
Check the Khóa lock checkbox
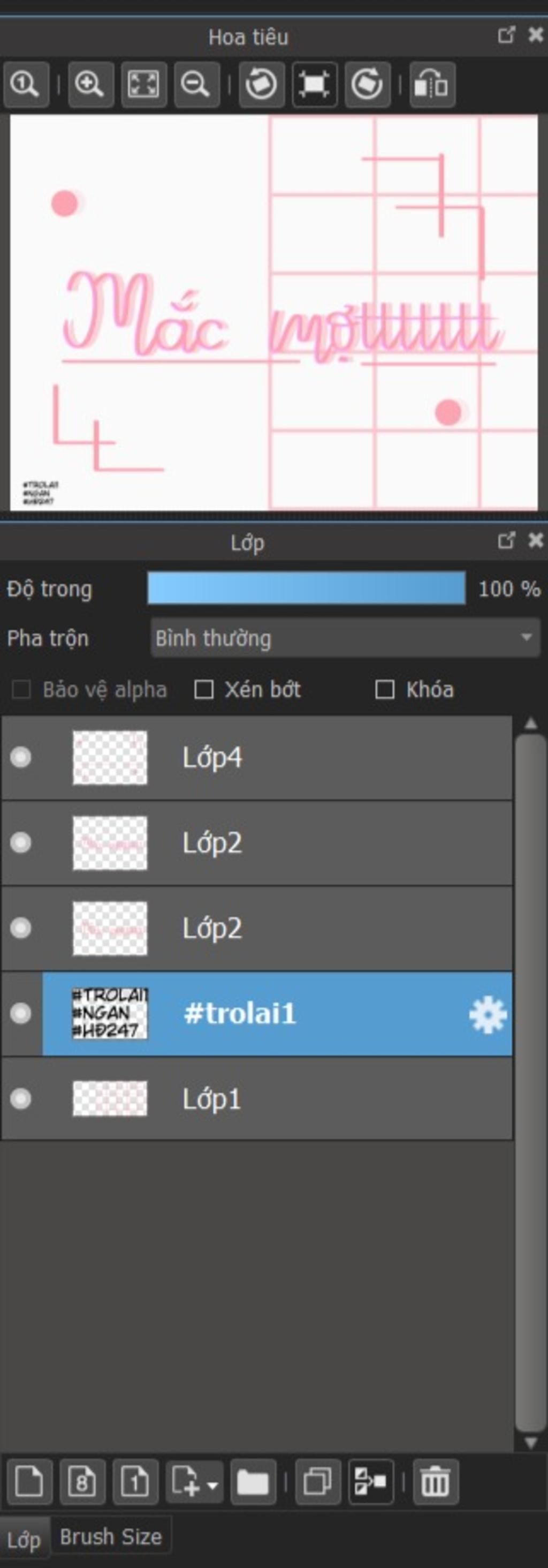click(x=384, y=690)
